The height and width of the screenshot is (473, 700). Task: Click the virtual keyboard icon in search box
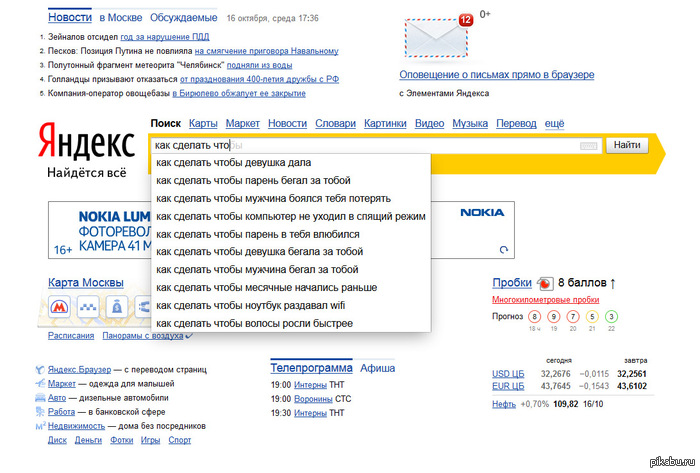(589, 146)
